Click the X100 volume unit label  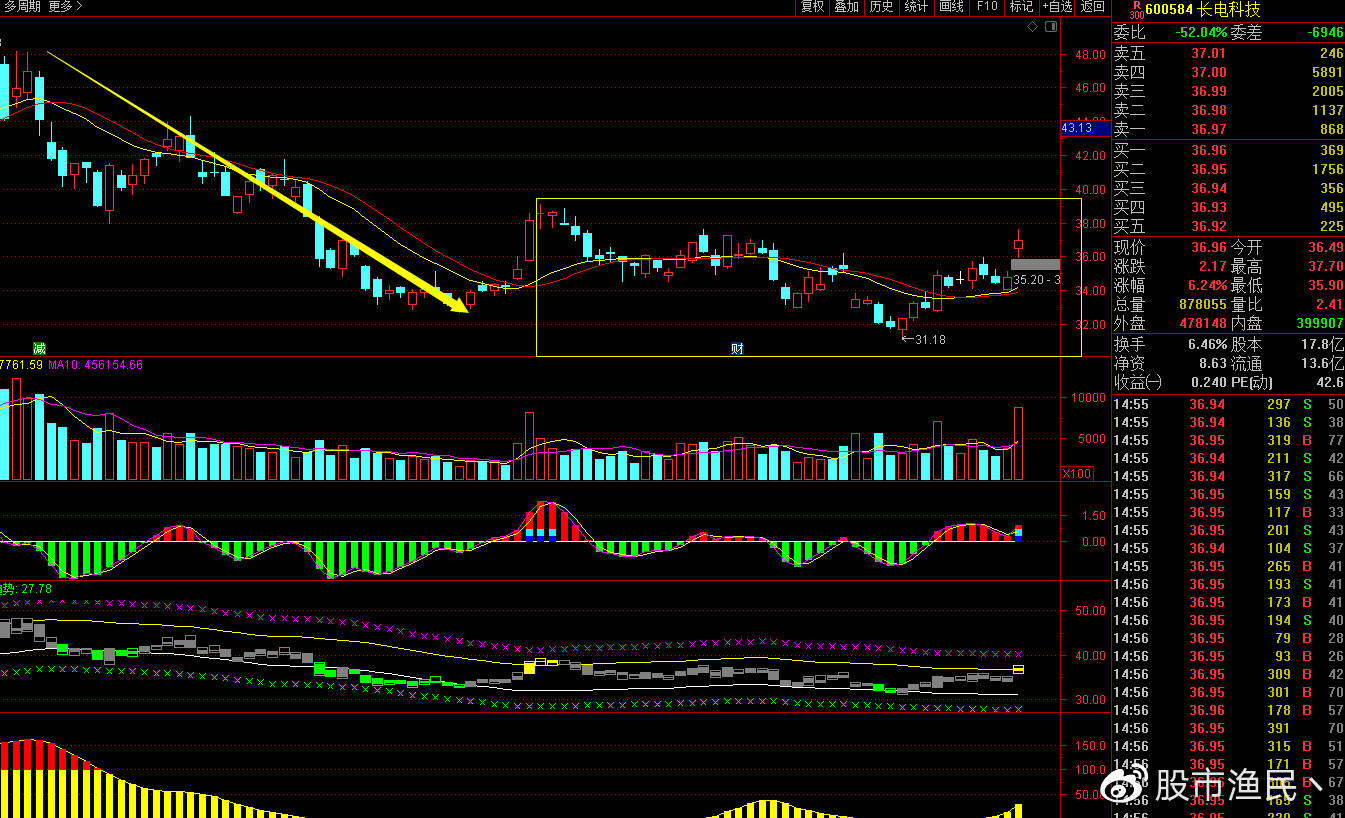(x=1076, y=473)
